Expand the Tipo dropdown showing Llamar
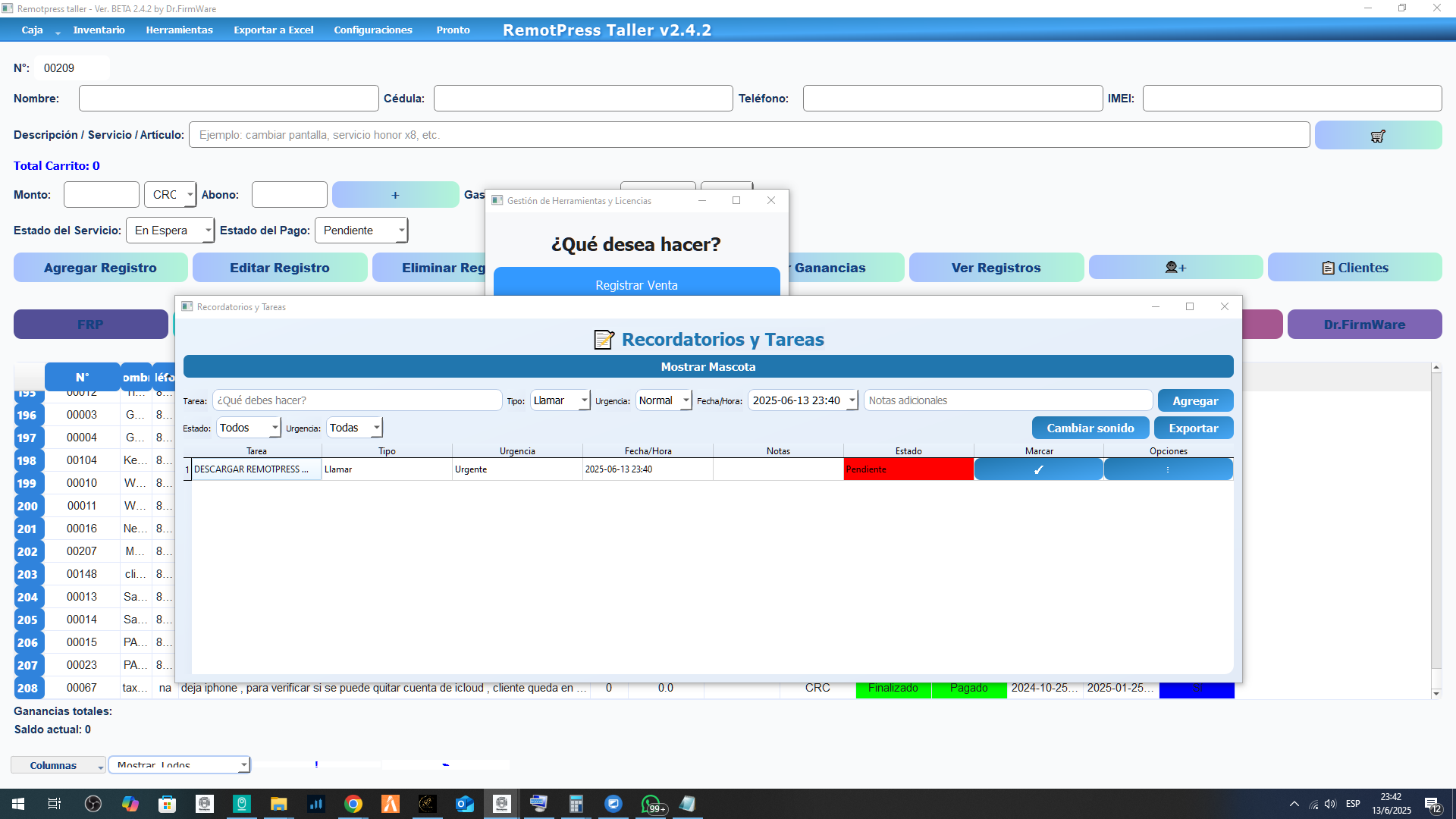 560,400
